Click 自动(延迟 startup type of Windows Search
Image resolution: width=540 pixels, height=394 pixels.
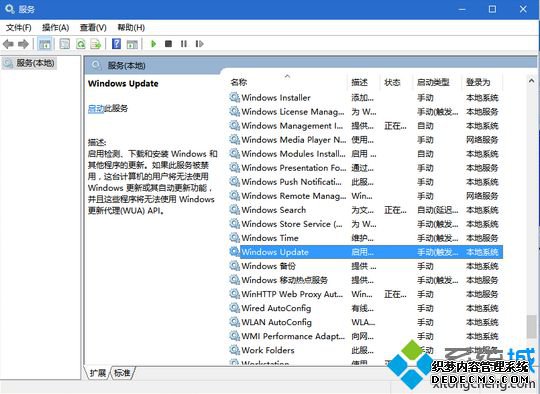437,210
